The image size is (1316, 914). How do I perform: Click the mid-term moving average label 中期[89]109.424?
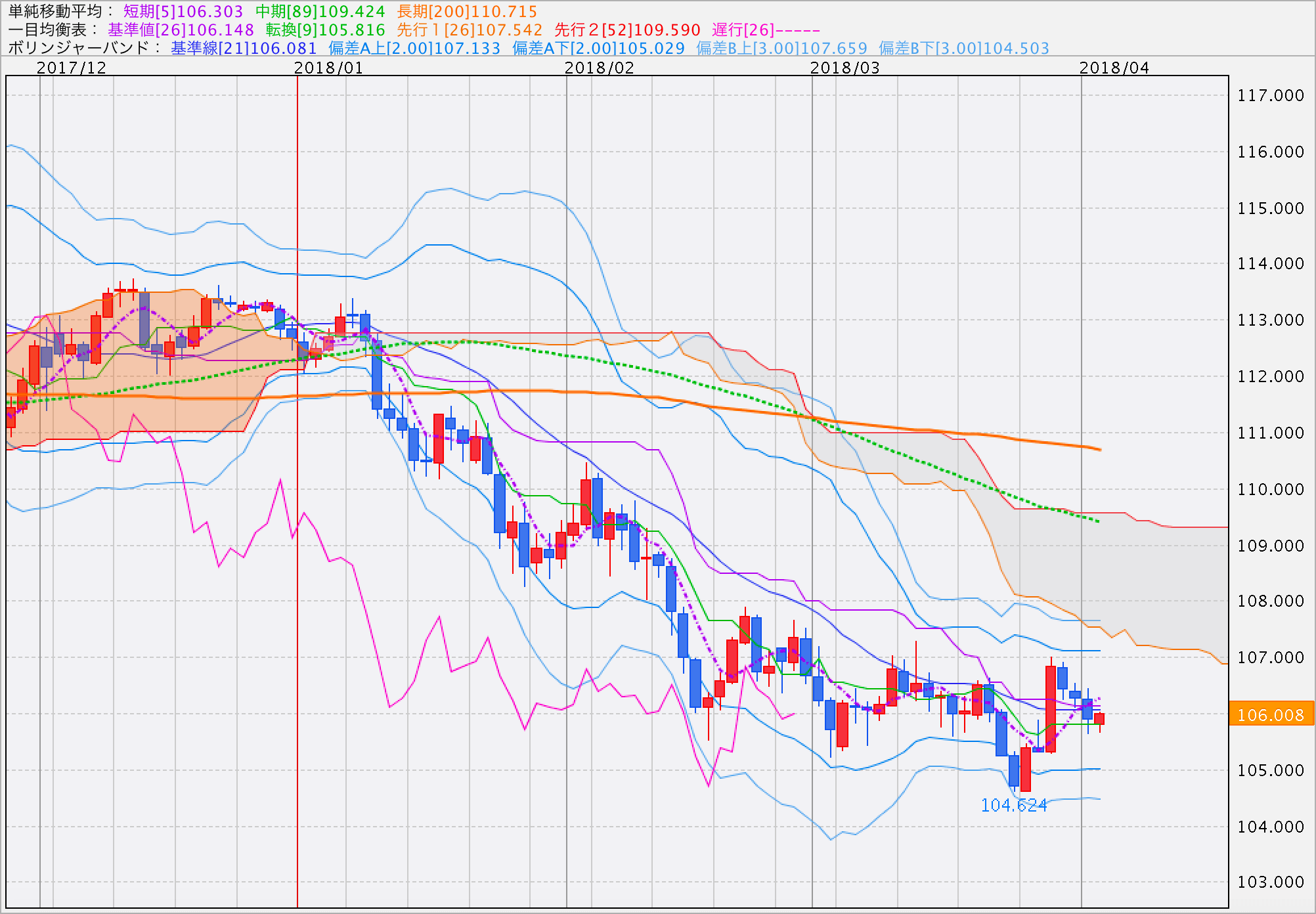320,11
